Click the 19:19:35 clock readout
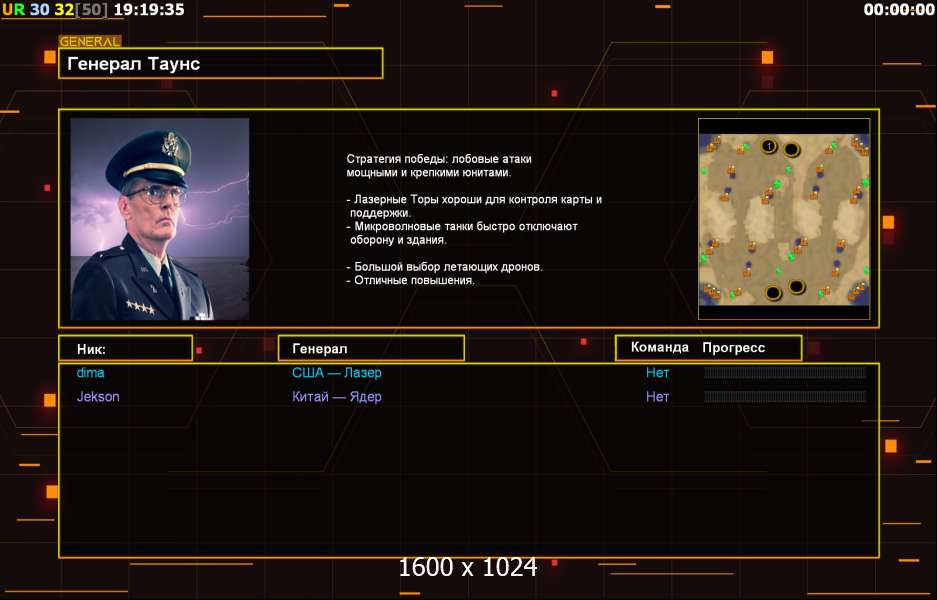This screenshot has height=600, width=937. pyautogui.click(x=149, y=10)
